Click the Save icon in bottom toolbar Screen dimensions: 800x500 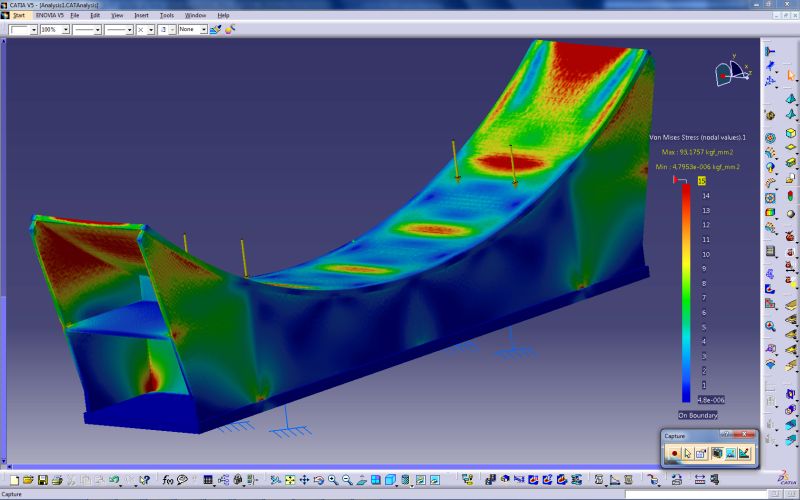point(43,481)
